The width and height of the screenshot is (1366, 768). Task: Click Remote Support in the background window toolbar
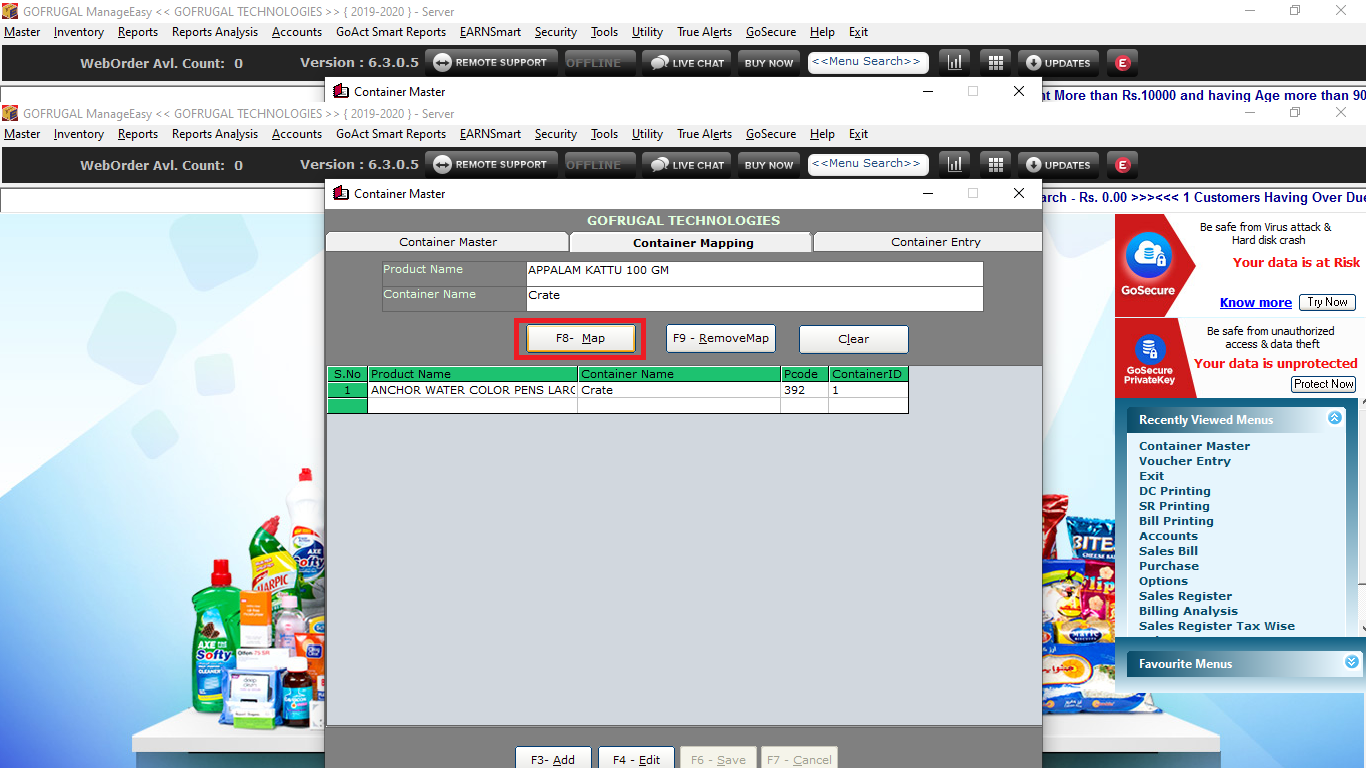click(x=491, y=62)
